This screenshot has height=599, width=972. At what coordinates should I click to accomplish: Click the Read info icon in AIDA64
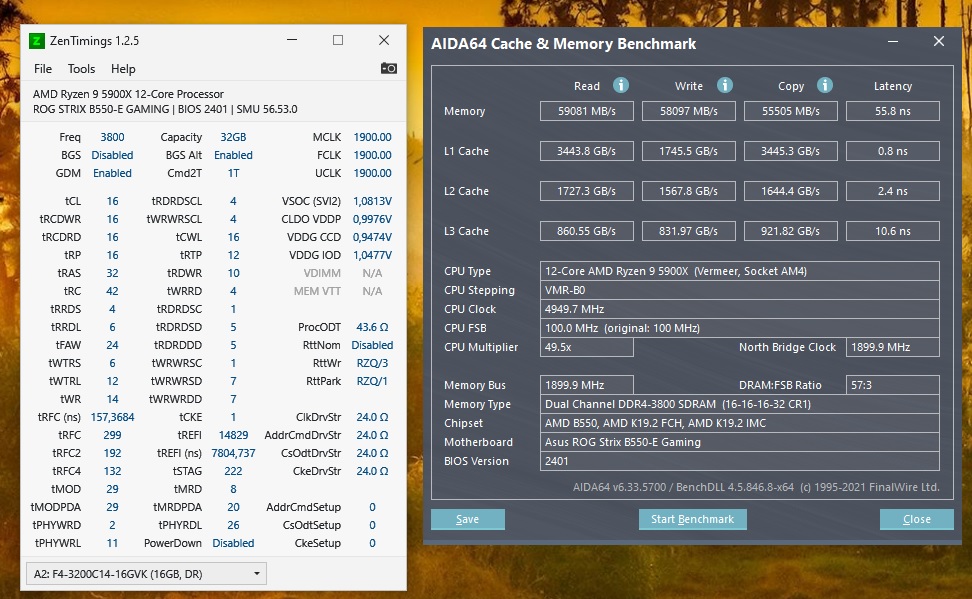[x=621, y=86]
